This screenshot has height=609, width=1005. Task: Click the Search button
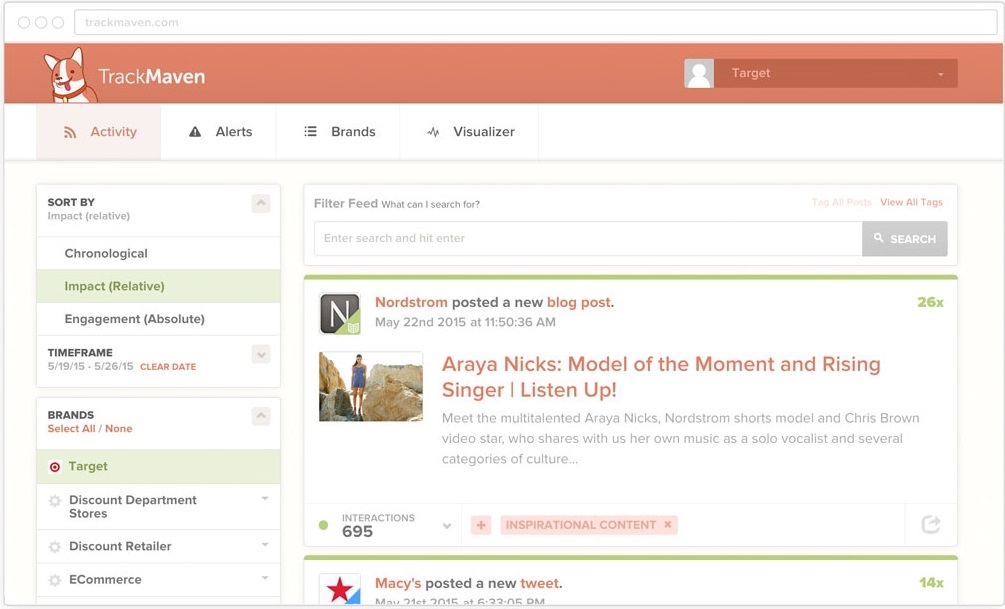pos(904,238)
